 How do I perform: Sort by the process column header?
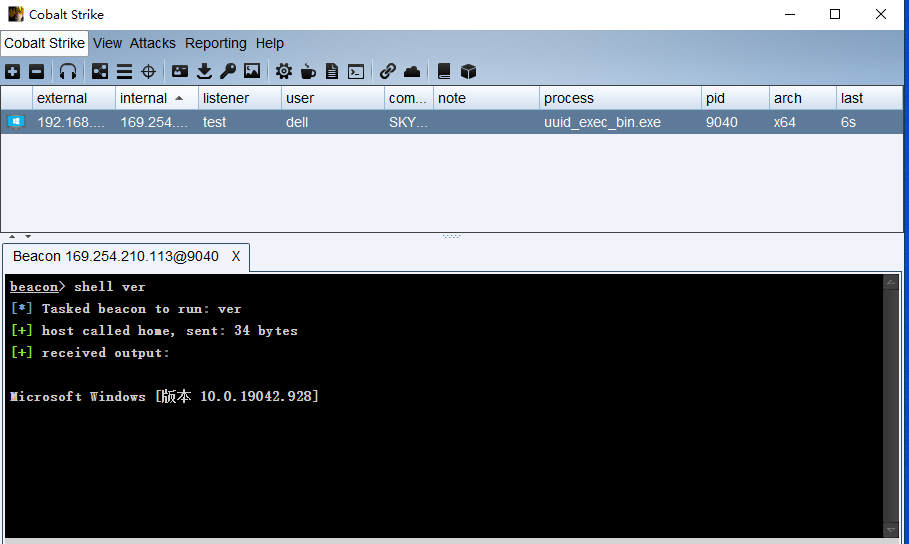pos(620,98)
